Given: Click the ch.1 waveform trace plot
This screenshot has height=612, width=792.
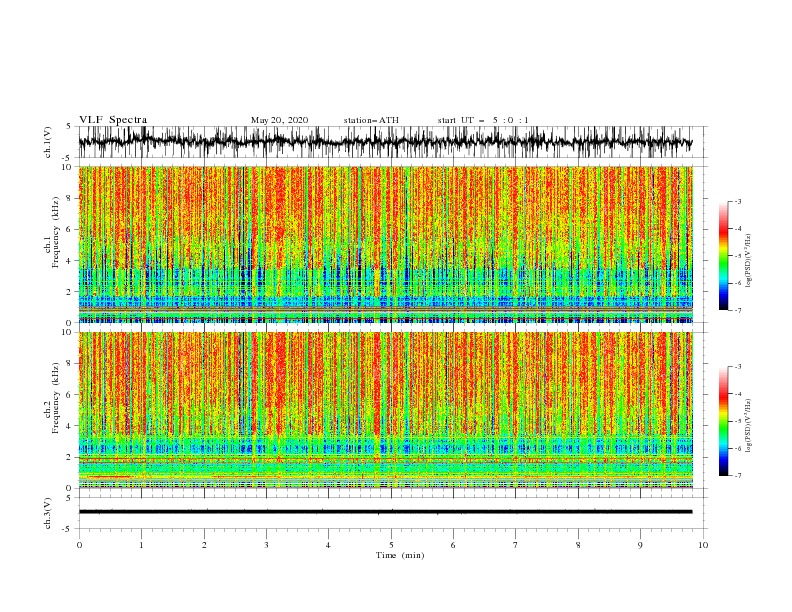Looking at the screenshot, I should coord(385,142).
